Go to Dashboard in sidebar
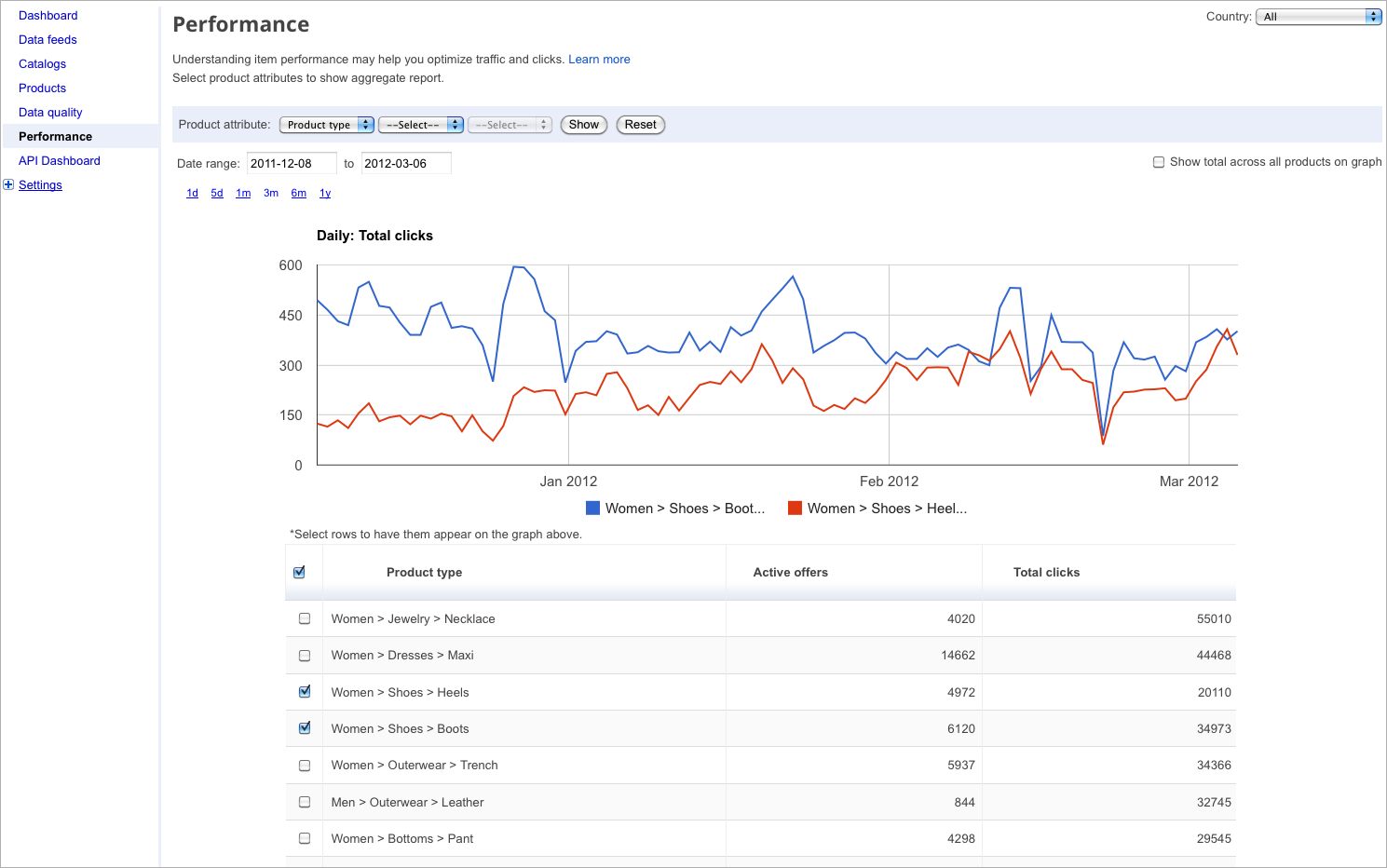Image resolution: width=1387 pixels, height=868 pixels. [48, 16]
